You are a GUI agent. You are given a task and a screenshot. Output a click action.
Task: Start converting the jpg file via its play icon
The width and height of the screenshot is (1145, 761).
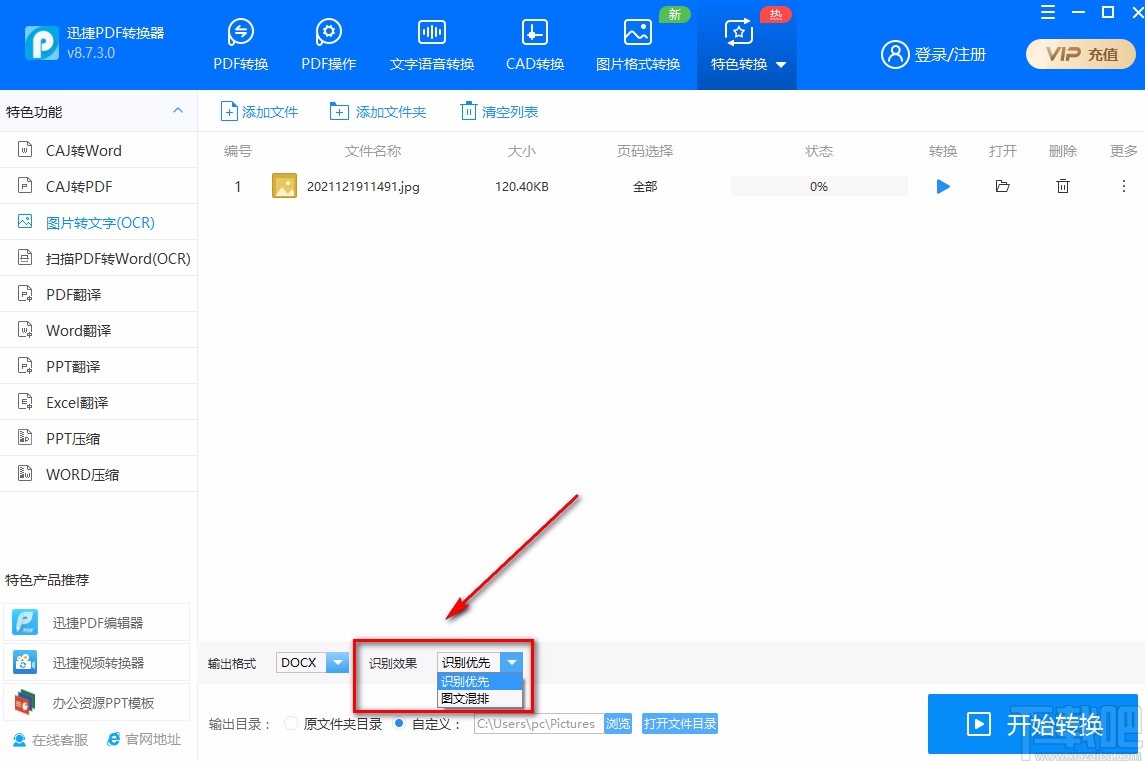[941, 186]
